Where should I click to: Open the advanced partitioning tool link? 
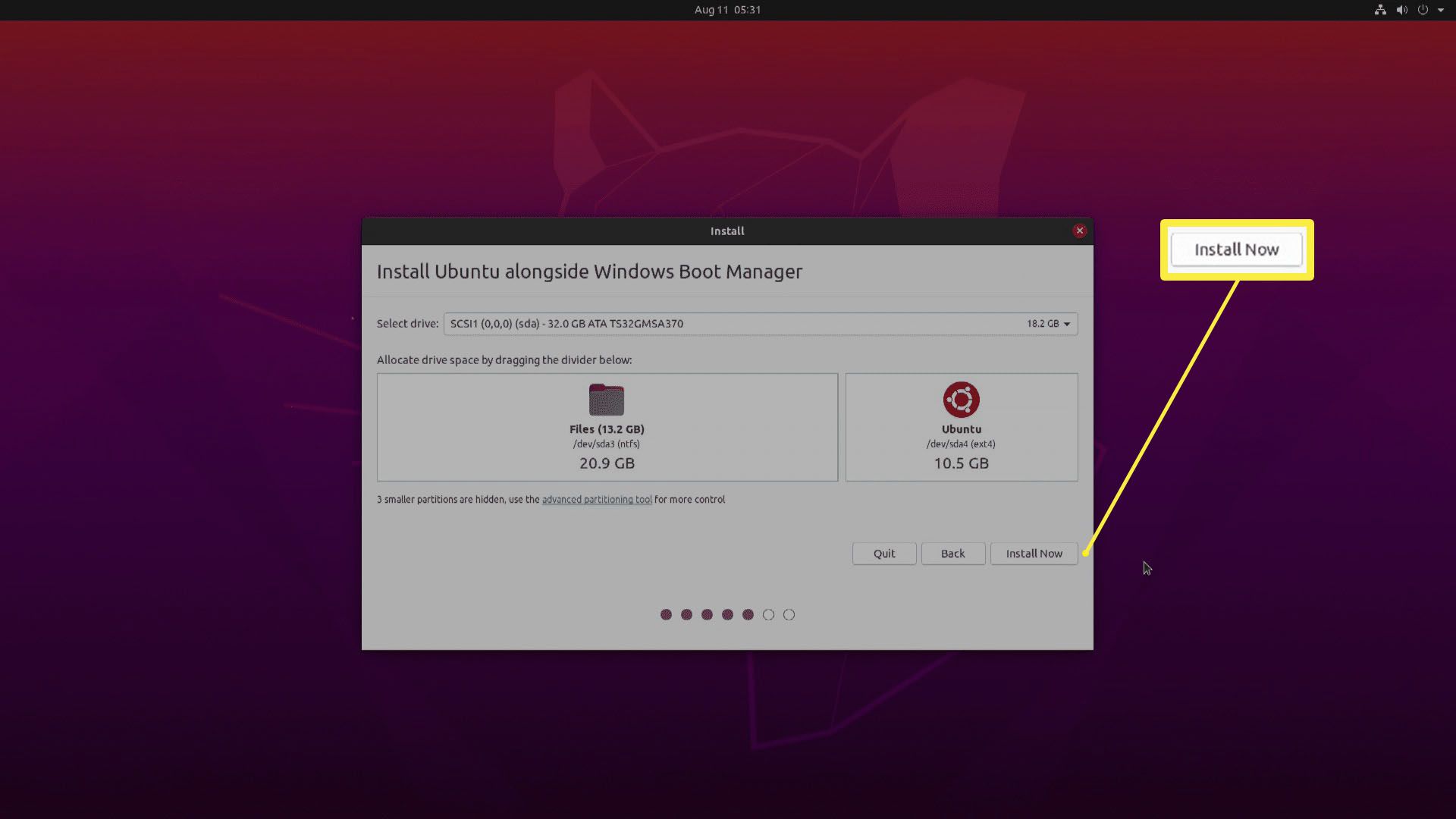click(596, 499)
